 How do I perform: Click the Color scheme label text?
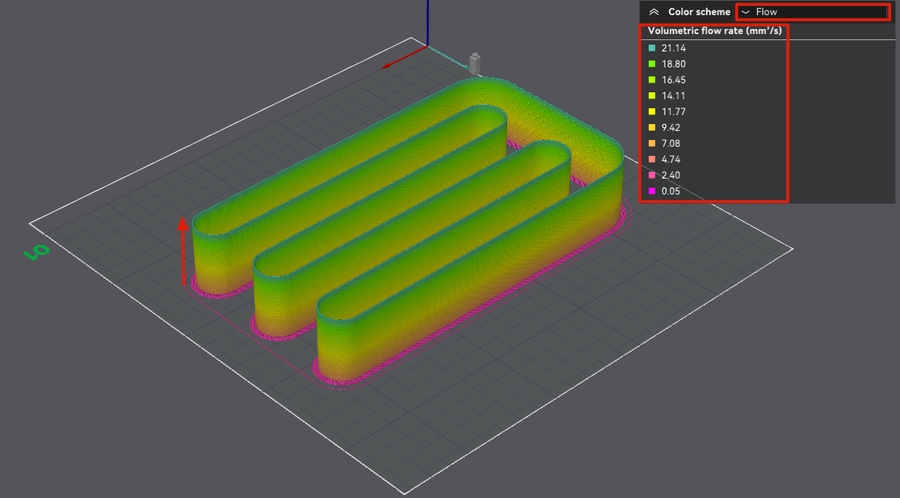click(x=698, y=12)
